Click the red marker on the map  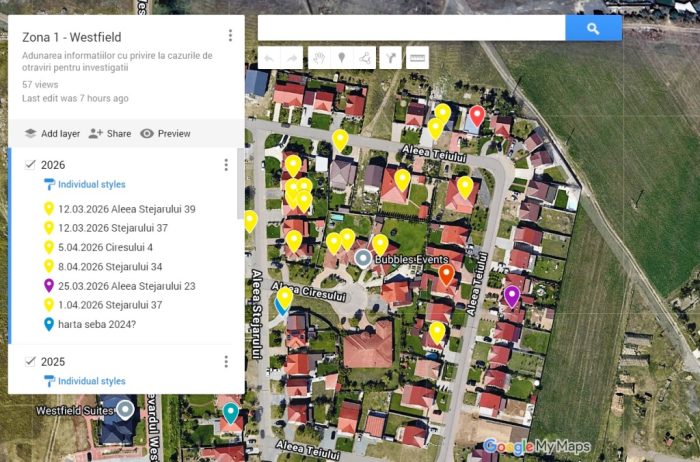click(x=477, y=116)
